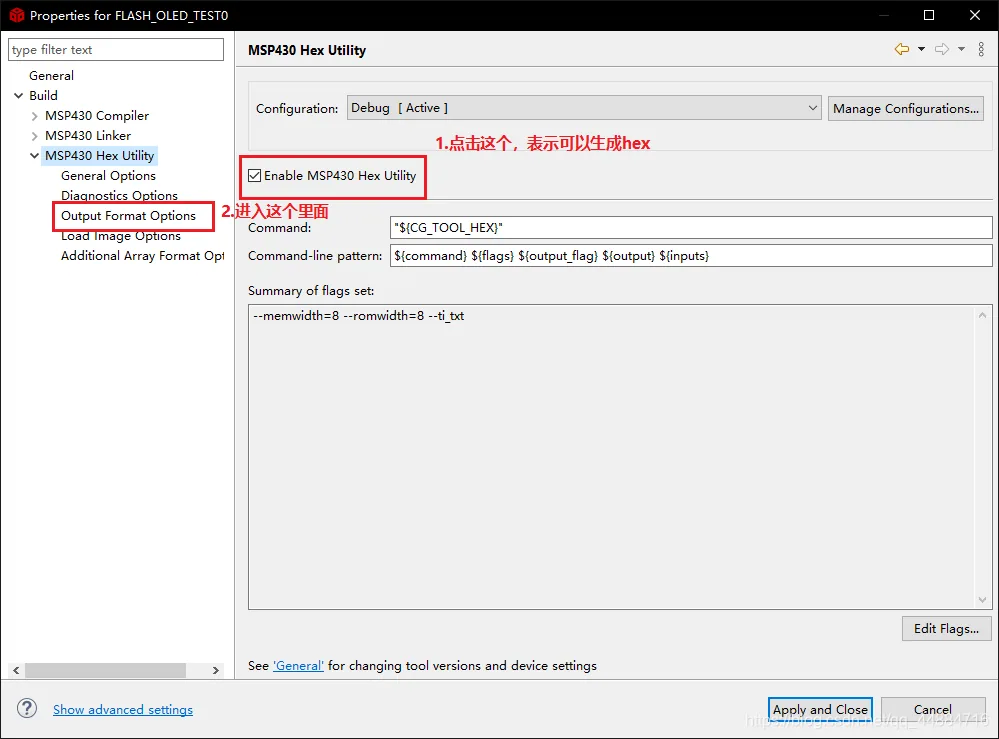Open the view menu three-dots icon

981,49
